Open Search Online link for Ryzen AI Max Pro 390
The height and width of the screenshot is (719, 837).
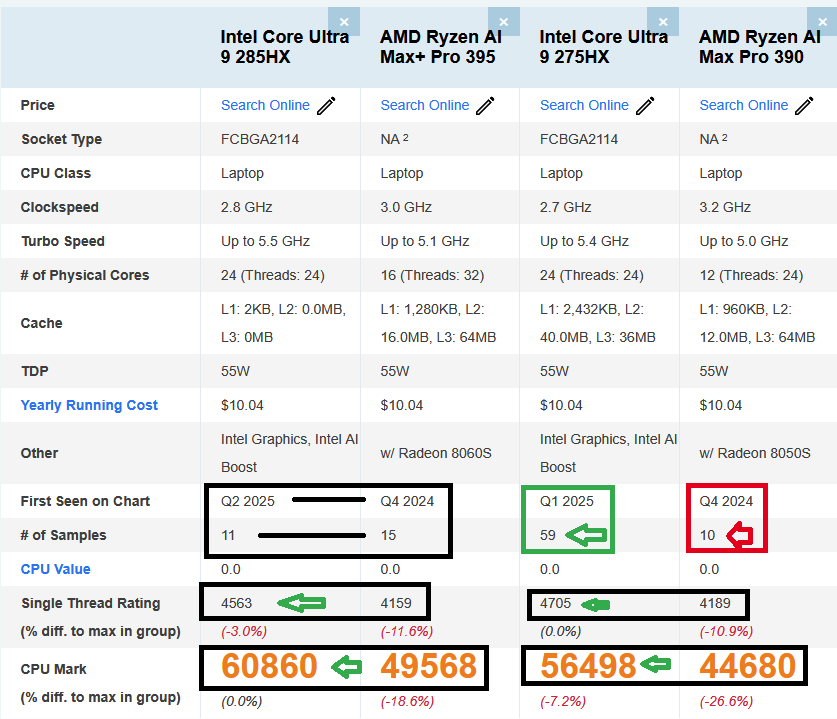(744, 105)
